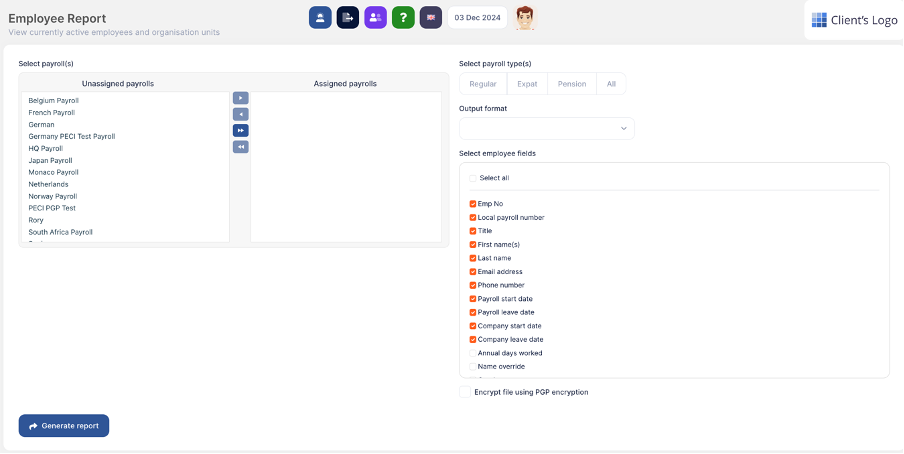Select the Pension payroll type

tap(572, 84)
